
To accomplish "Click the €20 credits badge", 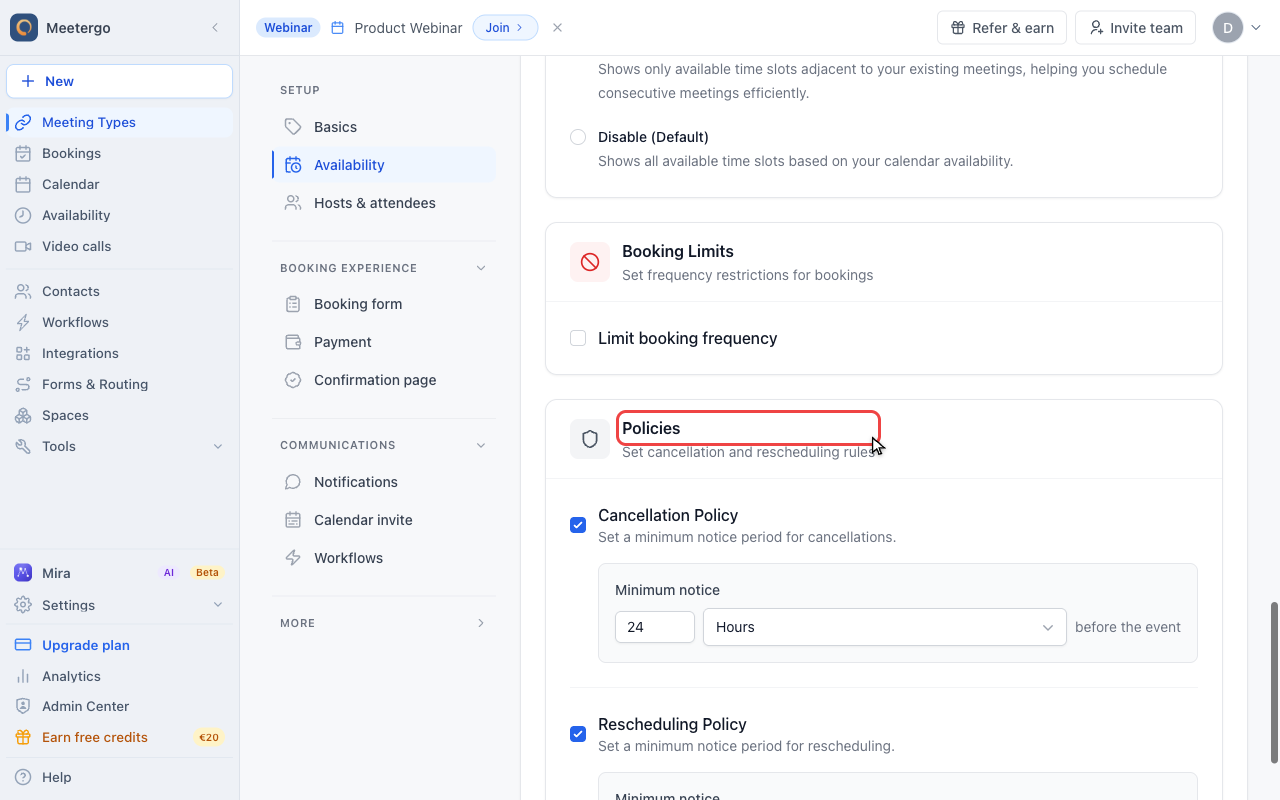I will click(x=209, y=737).
